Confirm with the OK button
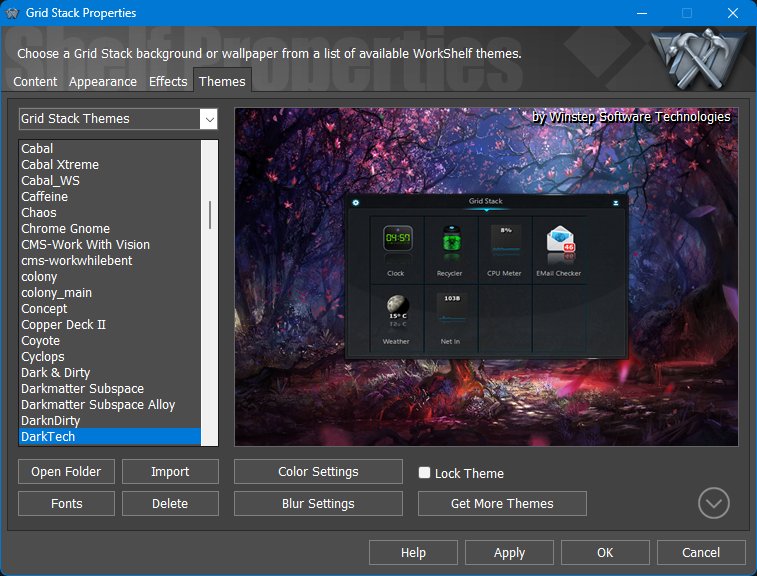The height and width of the screenshot is (576, 757). pos(605,552)
